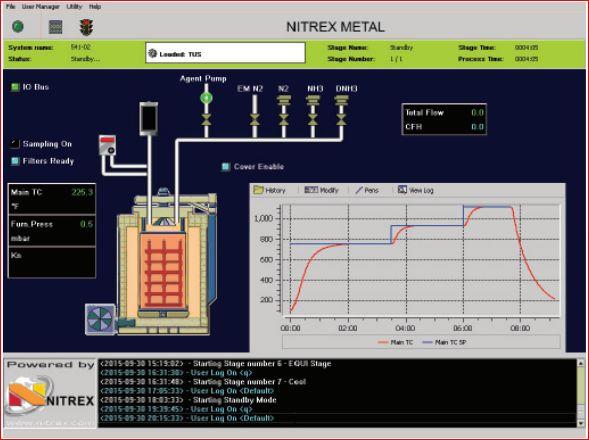
Task: Click the log scroll up arrow
Action: (581, 364)
